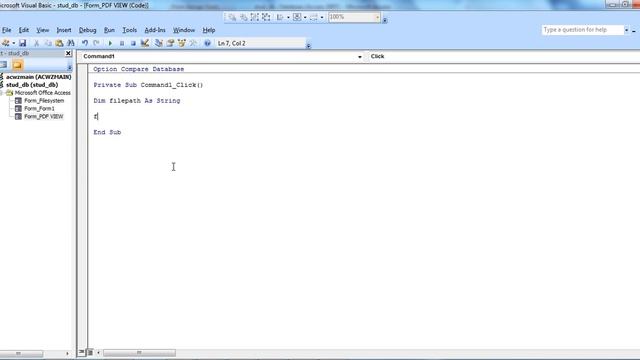
Task: Open the Window menu
Action: pyautogui.click(x=184, y=30)
